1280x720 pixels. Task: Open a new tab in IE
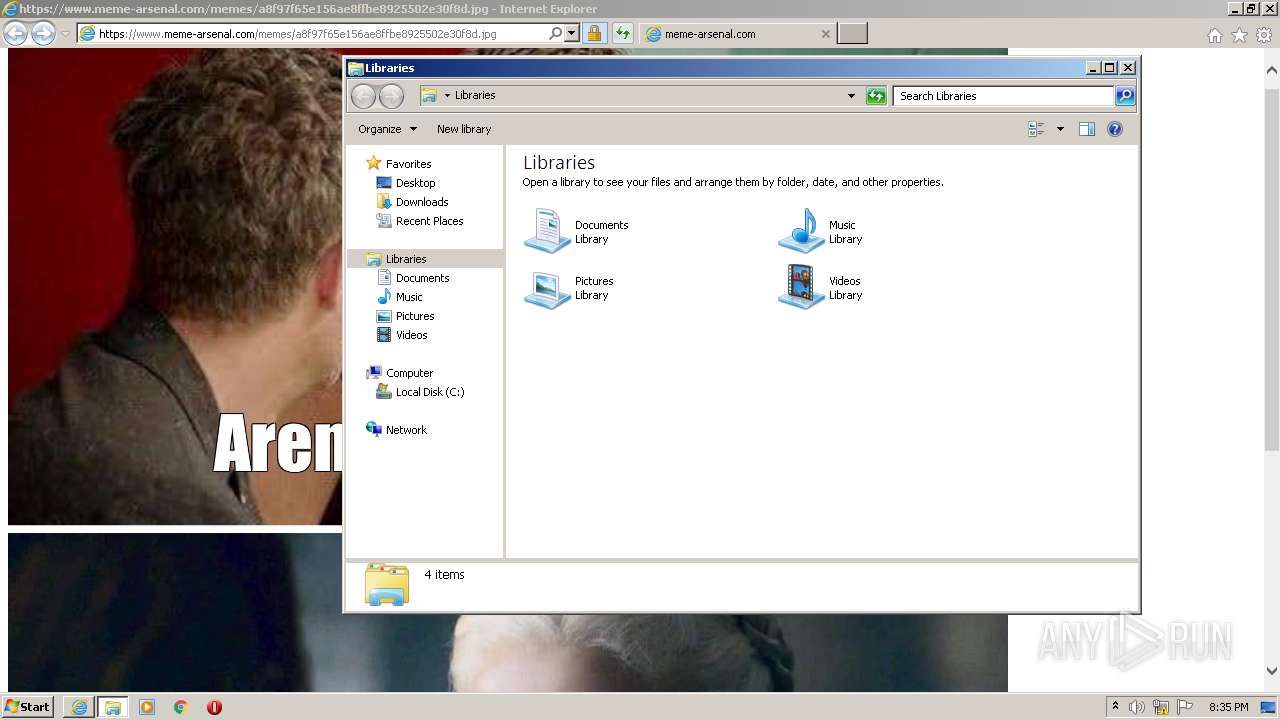coord(852,33)
